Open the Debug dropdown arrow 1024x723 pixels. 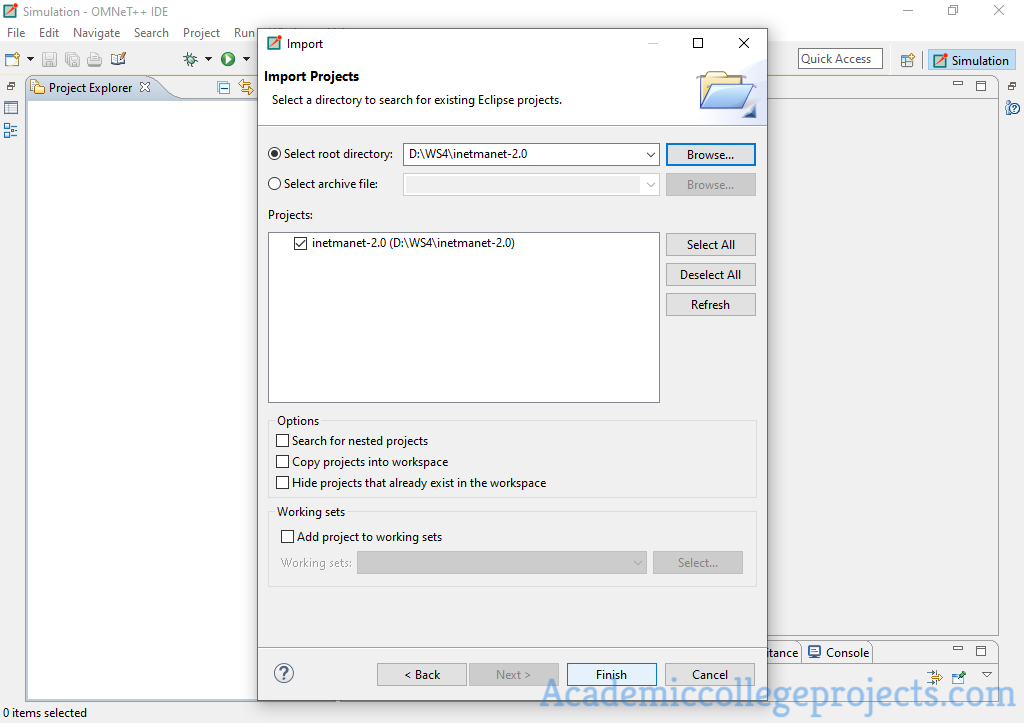pyautogui.click(x=208, y=59)
